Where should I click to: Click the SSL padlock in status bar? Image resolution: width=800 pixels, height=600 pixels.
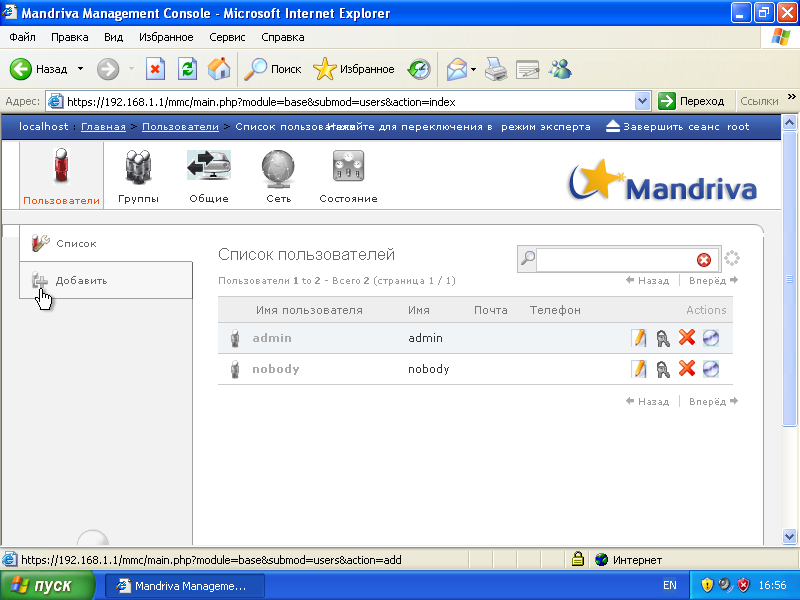(578, 559)
